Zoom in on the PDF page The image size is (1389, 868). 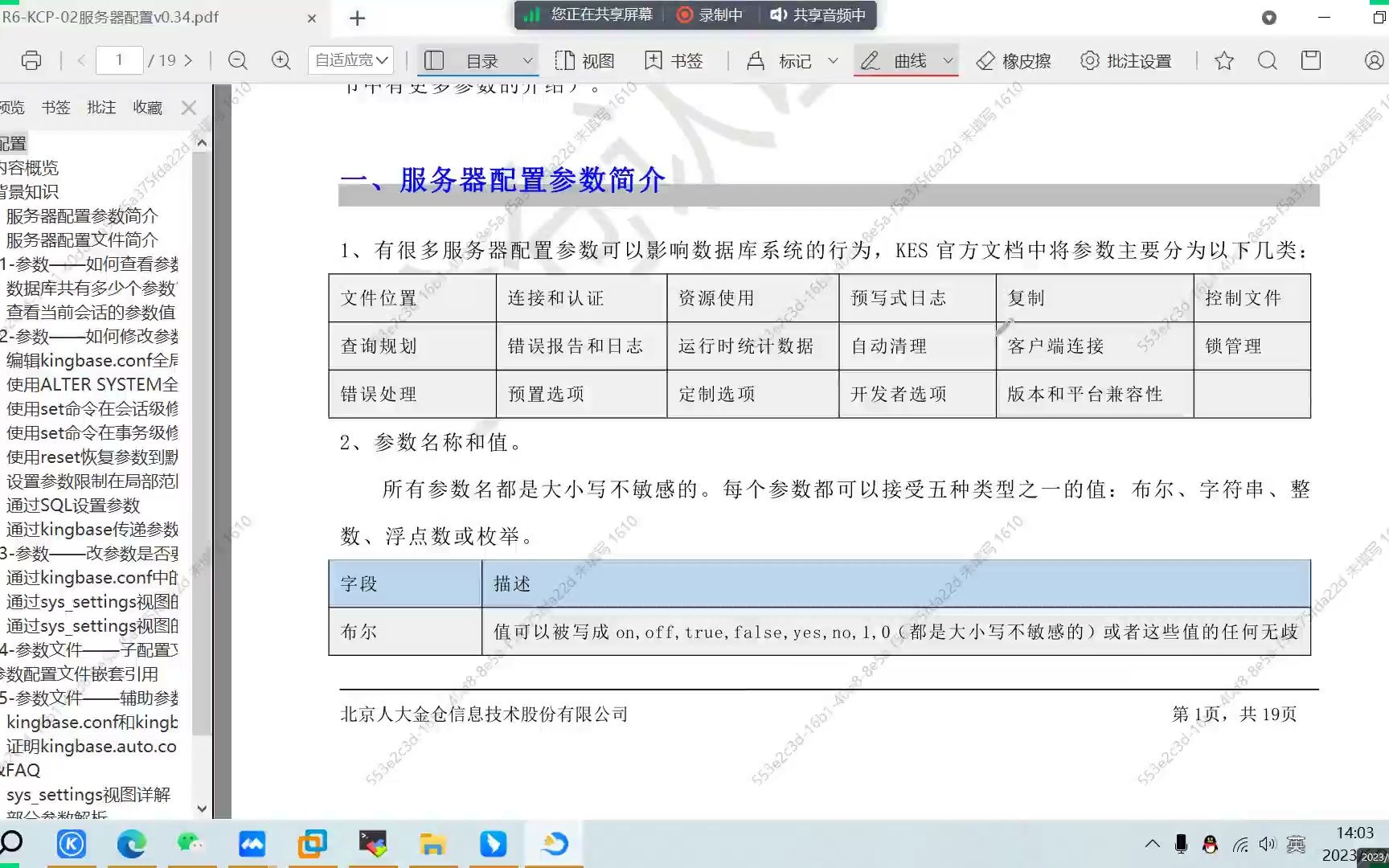tap(280, 59)
